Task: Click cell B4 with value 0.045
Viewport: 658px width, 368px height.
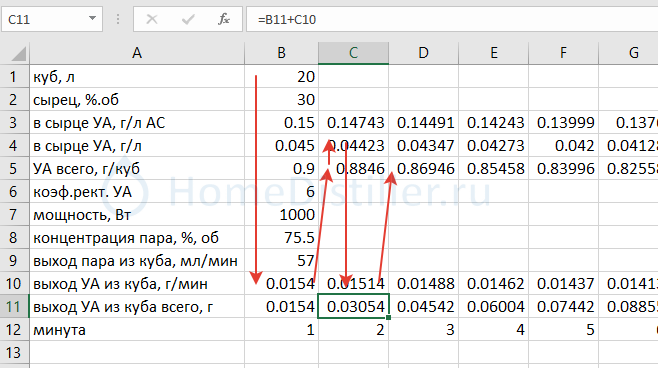Action: [282, 146]
